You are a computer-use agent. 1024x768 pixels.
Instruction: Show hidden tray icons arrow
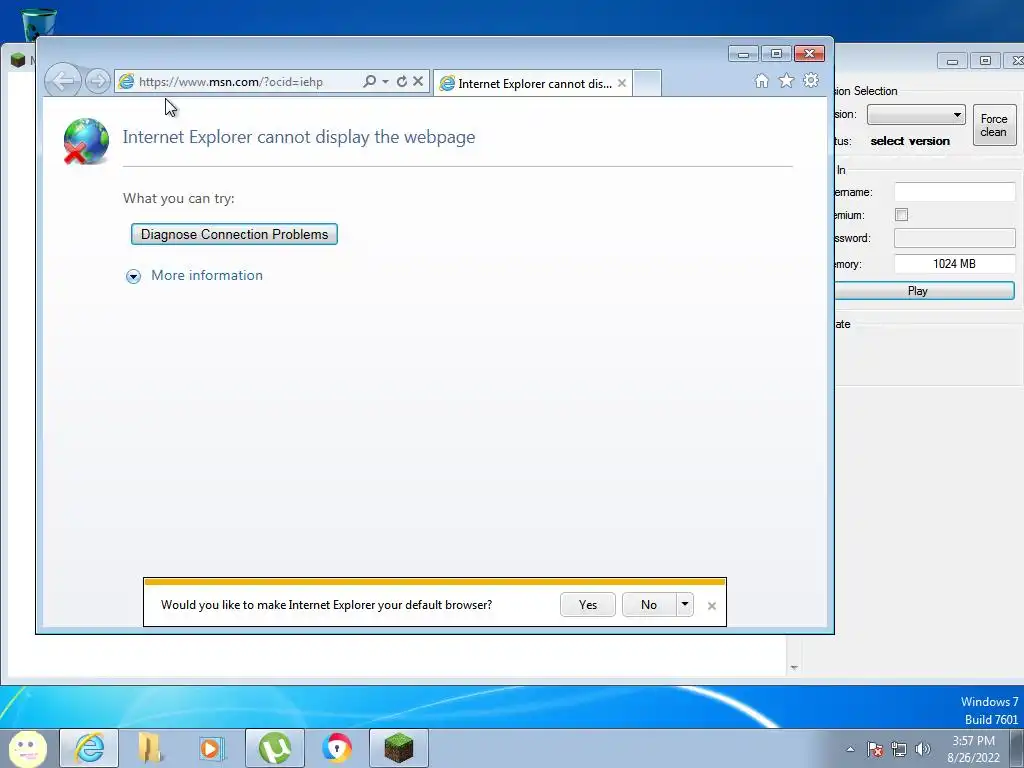pos(850,749)
